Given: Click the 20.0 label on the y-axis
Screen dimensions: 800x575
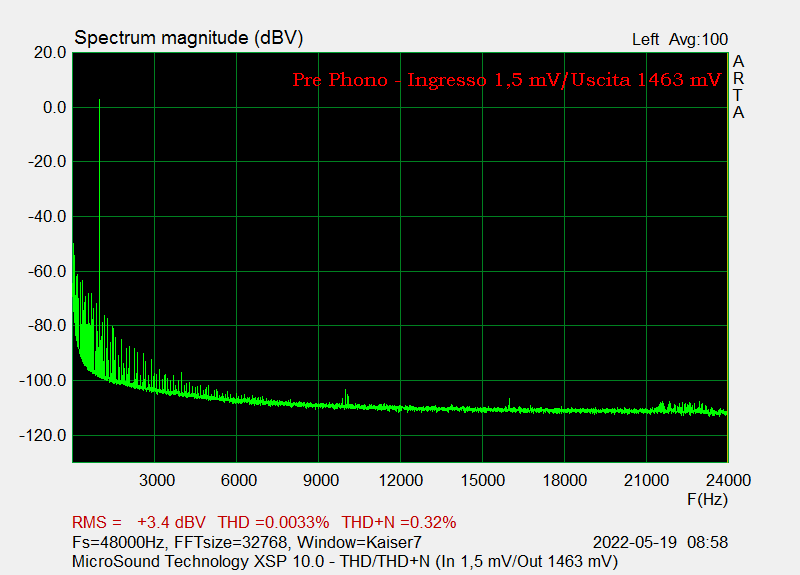Looking at the screenshot, I should pyautogui.click(x=49, y=52).
